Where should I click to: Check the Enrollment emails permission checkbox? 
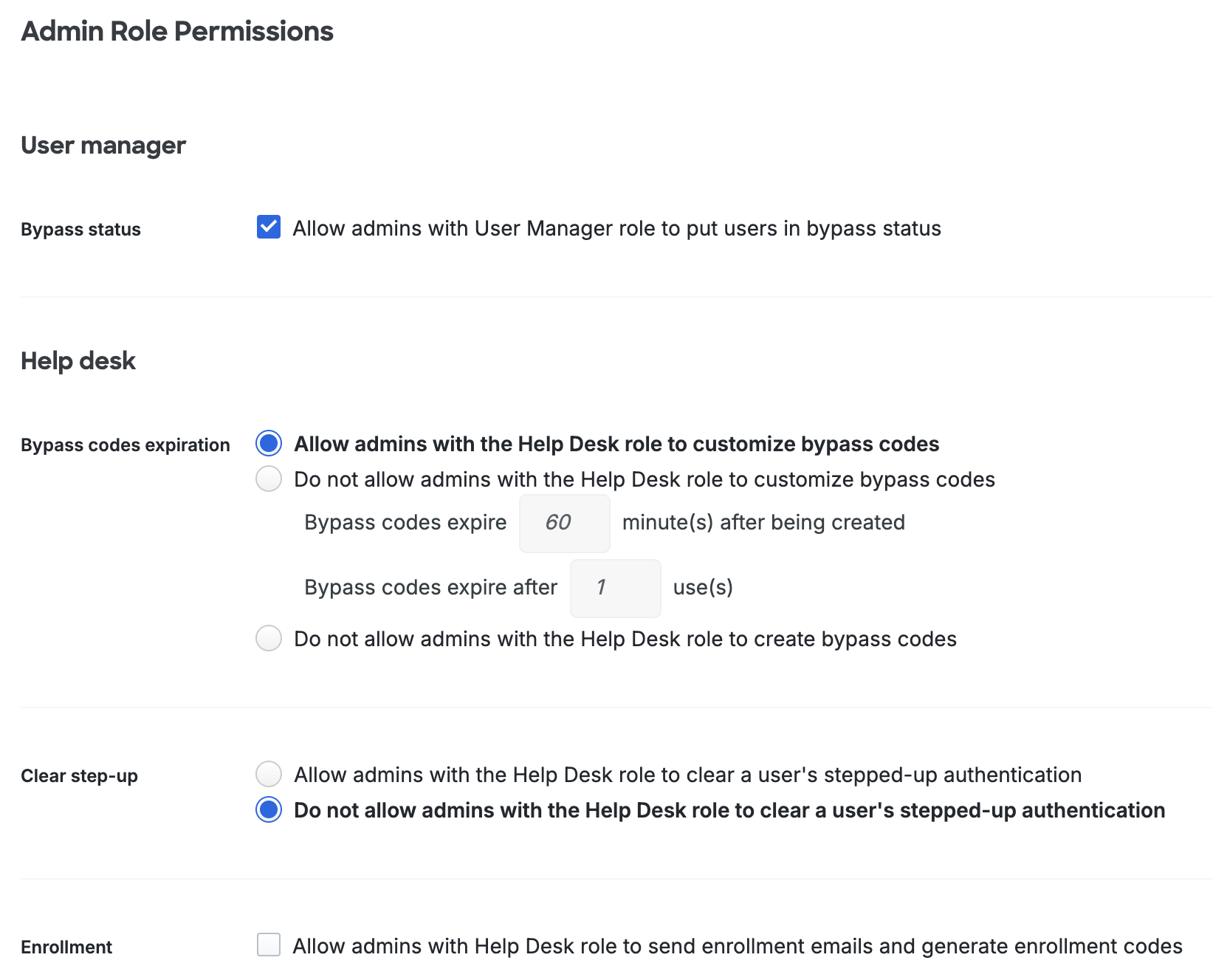pyautogui.click(x=269, y=945)
